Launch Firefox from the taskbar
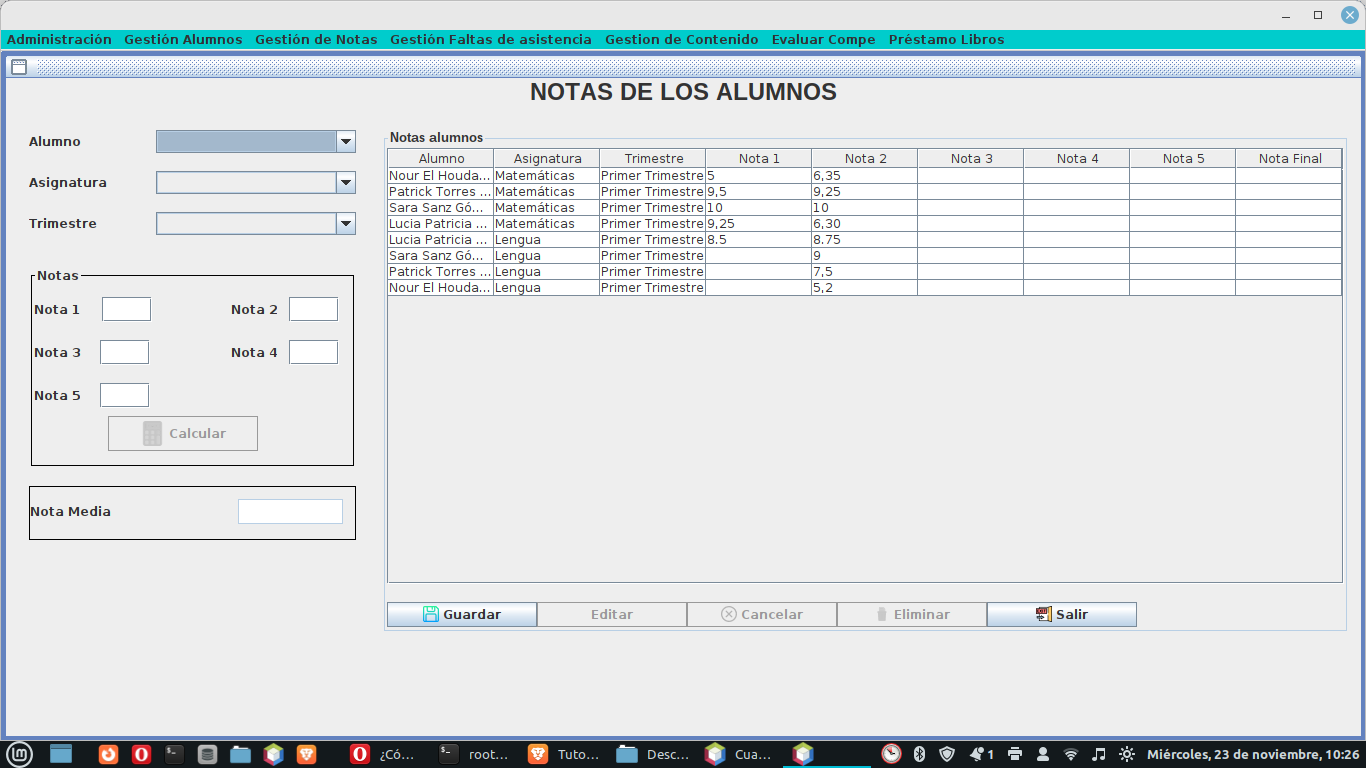The width and height of the screenshot is (1366, 768). click(108, 754)
